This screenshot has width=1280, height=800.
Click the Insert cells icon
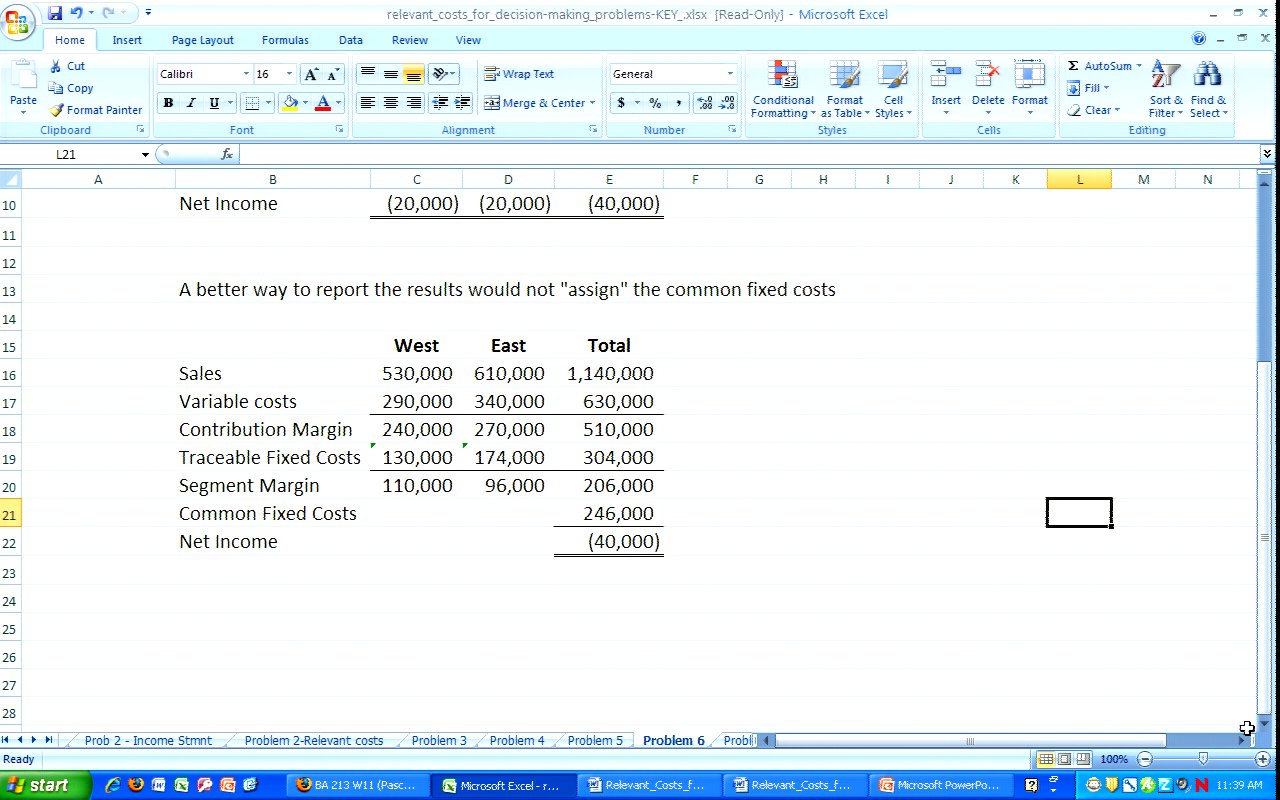point(945,76)
